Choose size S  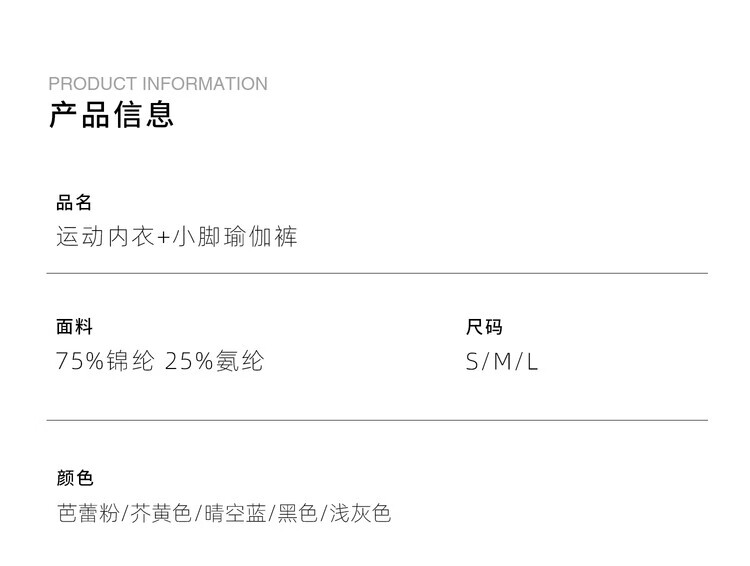(x=473, y=362)
